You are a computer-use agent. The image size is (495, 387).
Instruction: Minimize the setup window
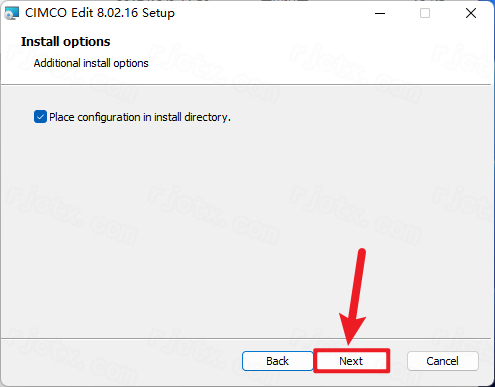click(x=380, y=13)
